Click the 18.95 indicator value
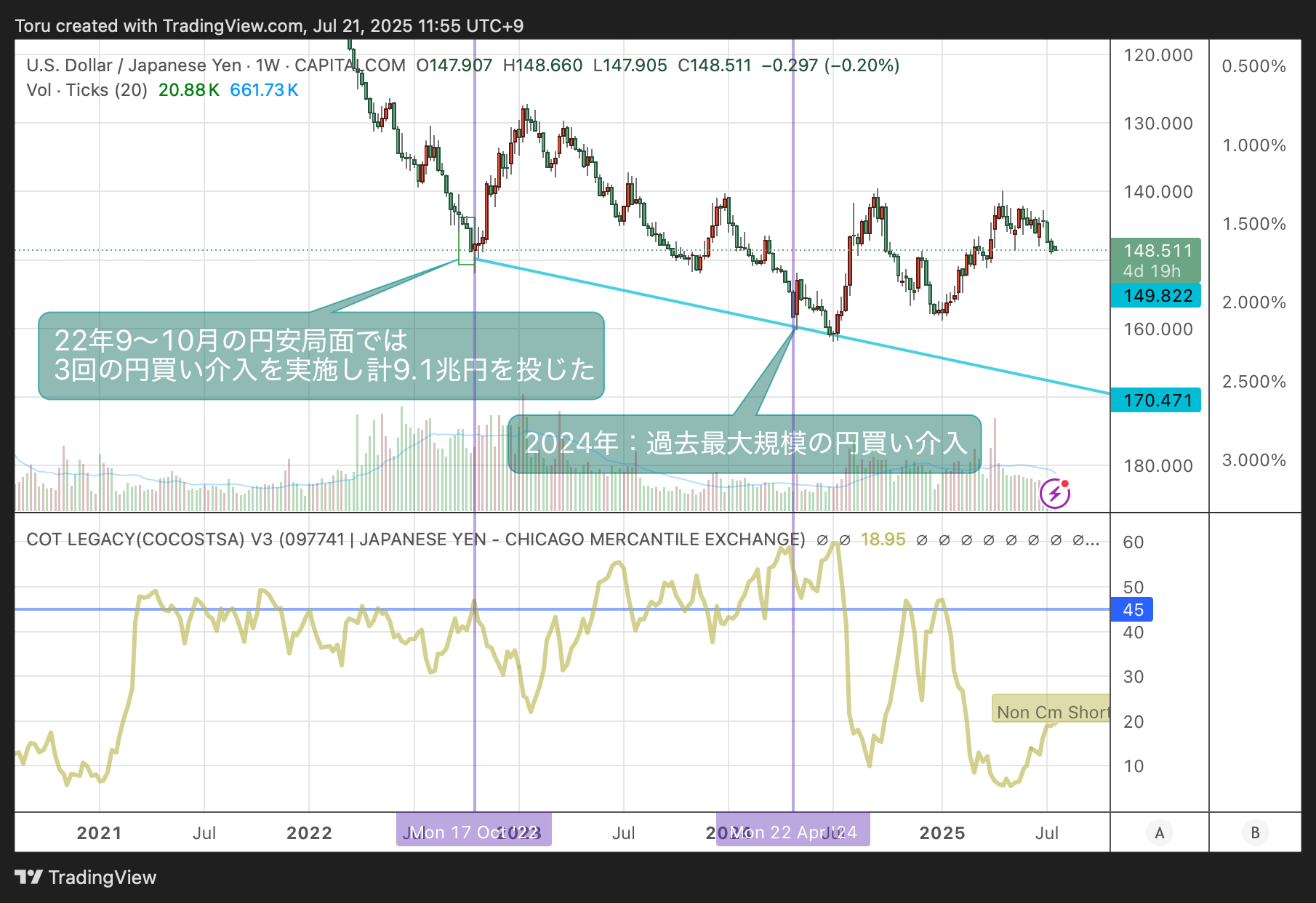 [x=883, y=539]
